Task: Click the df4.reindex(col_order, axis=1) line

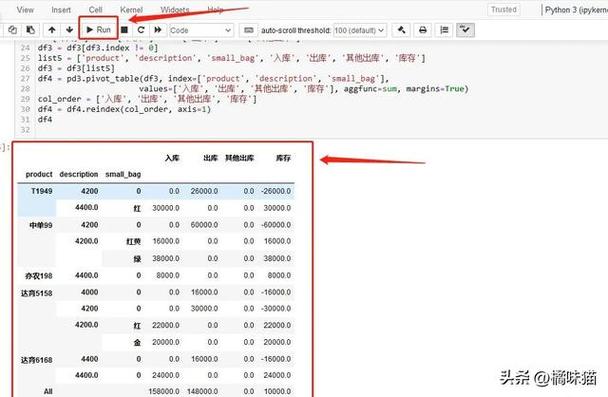Action: click(124, 109)
